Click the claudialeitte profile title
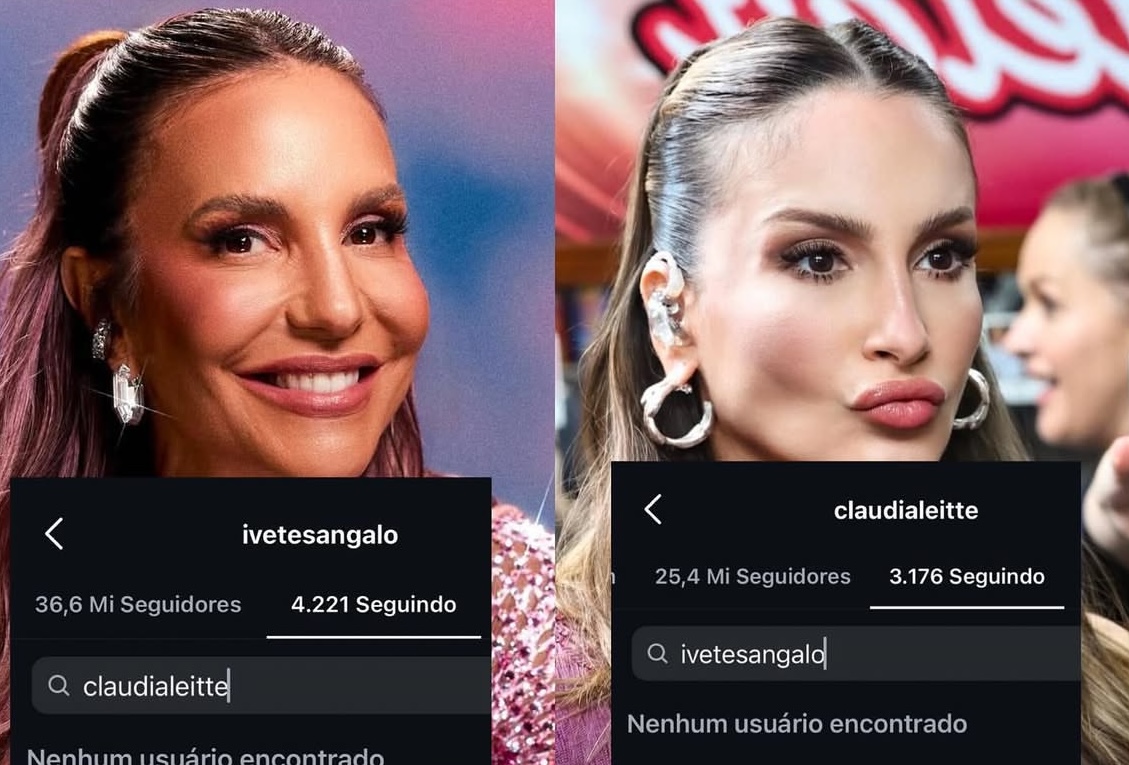The image size is (1129, 765). (x=906, y=511)
